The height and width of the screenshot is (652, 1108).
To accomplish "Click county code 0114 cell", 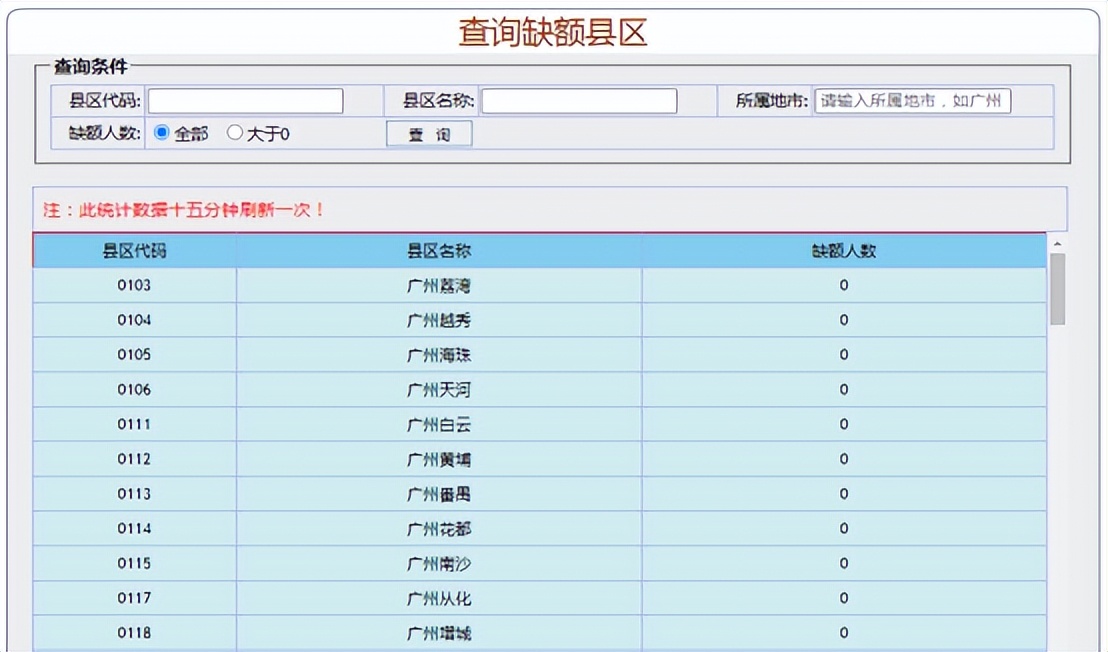I will tap(134, 528).
